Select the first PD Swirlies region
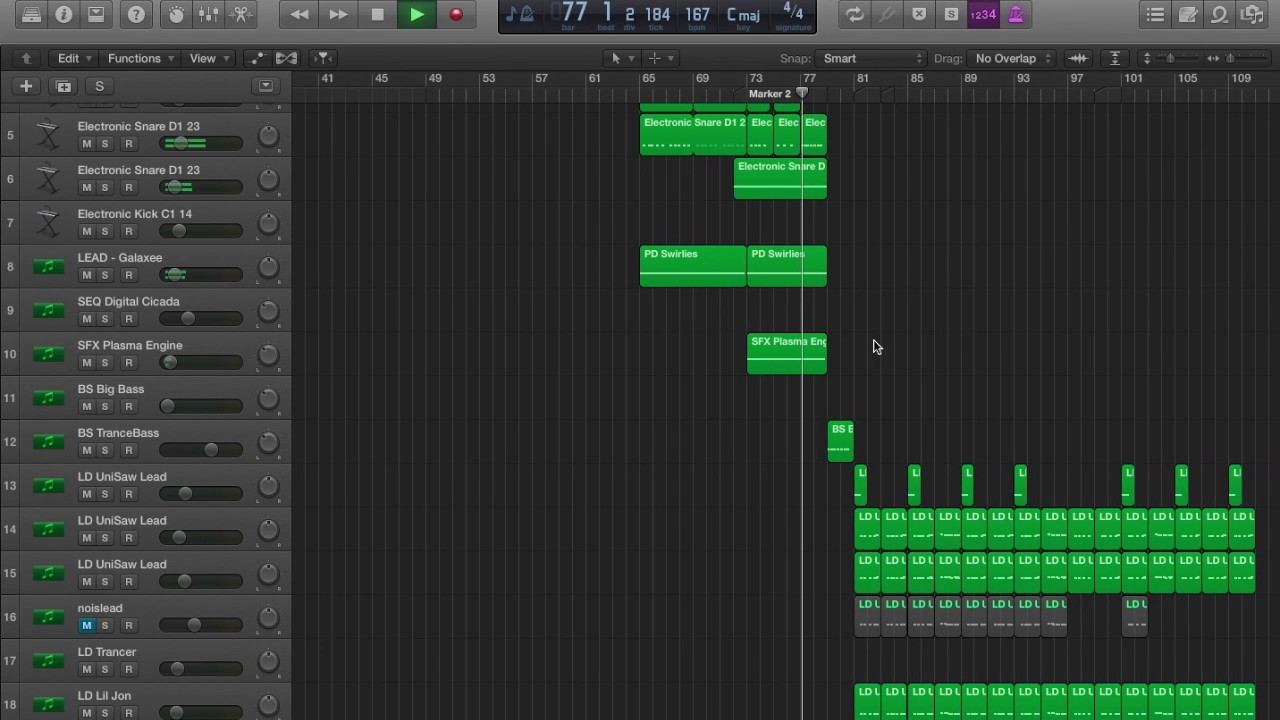Viewport: 1280px width, 720px height. click(x=693, y=266)
